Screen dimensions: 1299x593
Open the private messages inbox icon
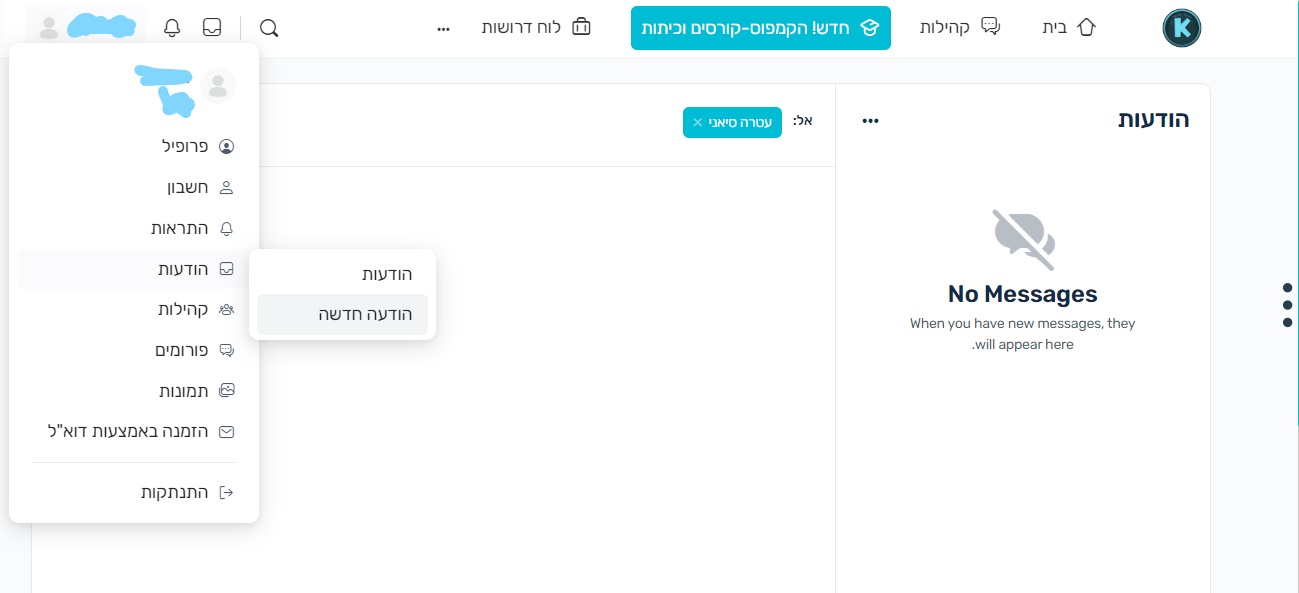[x=212, y=27]
